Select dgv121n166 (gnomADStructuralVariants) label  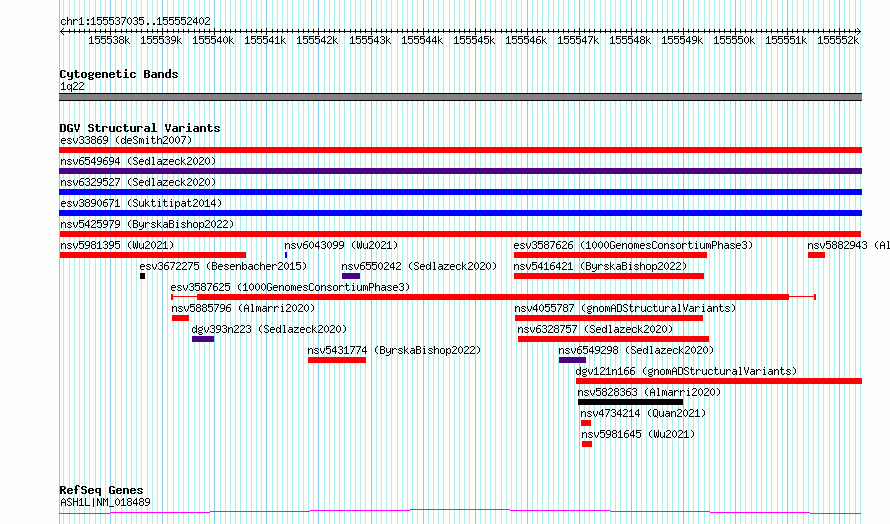[x=686, y=371]
